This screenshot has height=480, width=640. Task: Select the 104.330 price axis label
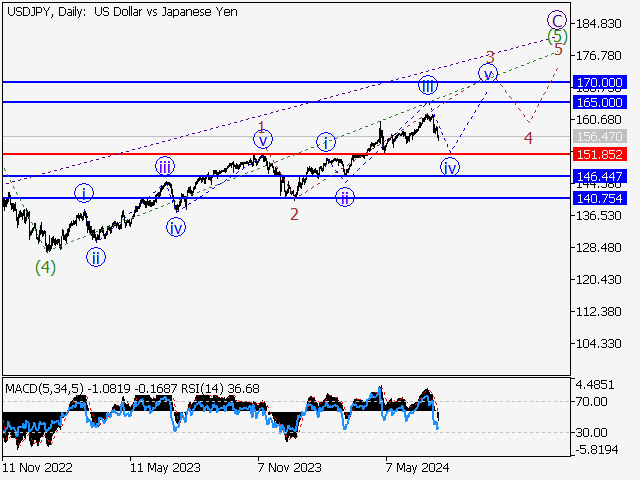pyautogui.click(x=598, y=343)
